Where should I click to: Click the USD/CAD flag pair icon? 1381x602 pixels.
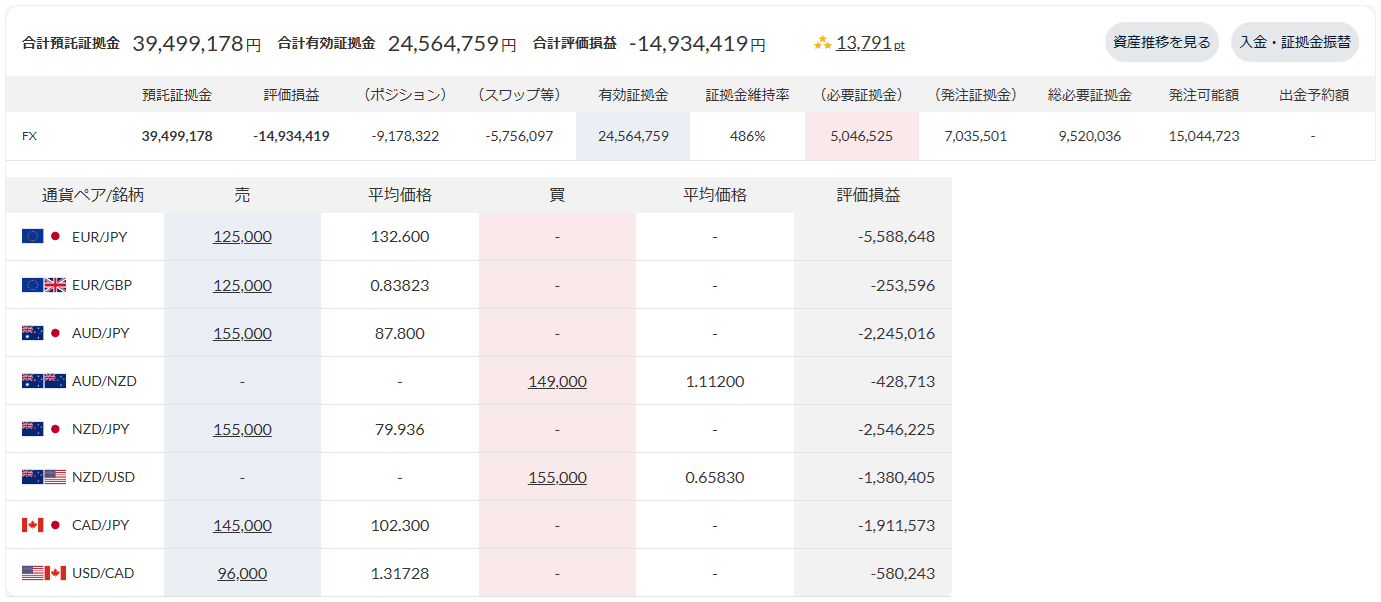click(43, 573)
